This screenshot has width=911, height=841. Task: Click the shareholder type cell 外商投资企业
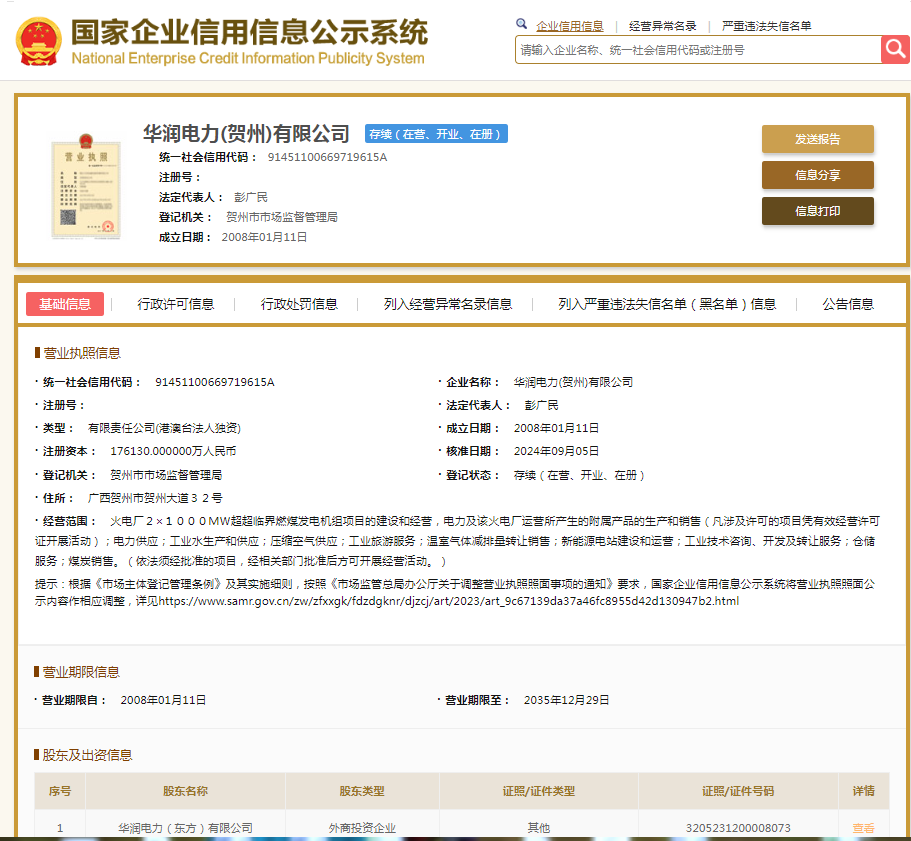[362, 828]
